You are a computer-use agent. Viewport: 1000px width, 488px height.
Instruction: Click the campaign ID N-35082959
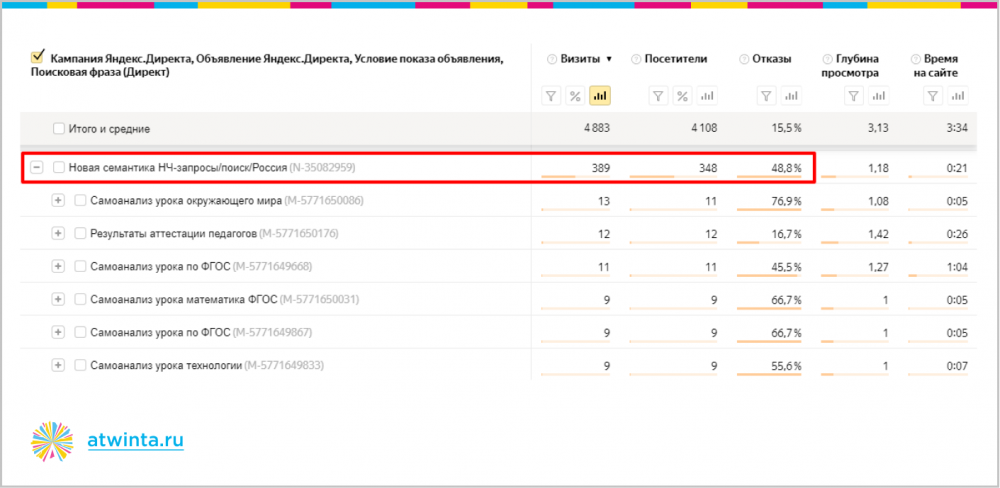coord(322,168)
